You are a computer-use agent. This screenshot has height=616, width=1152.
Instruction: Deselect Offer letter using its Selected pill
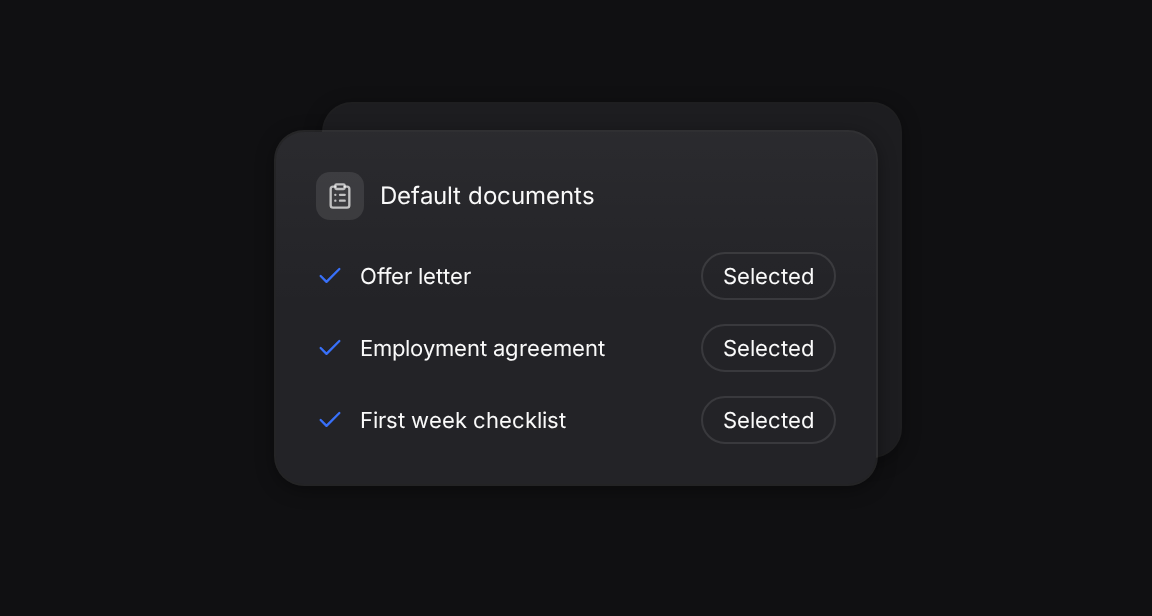(768, 276)
